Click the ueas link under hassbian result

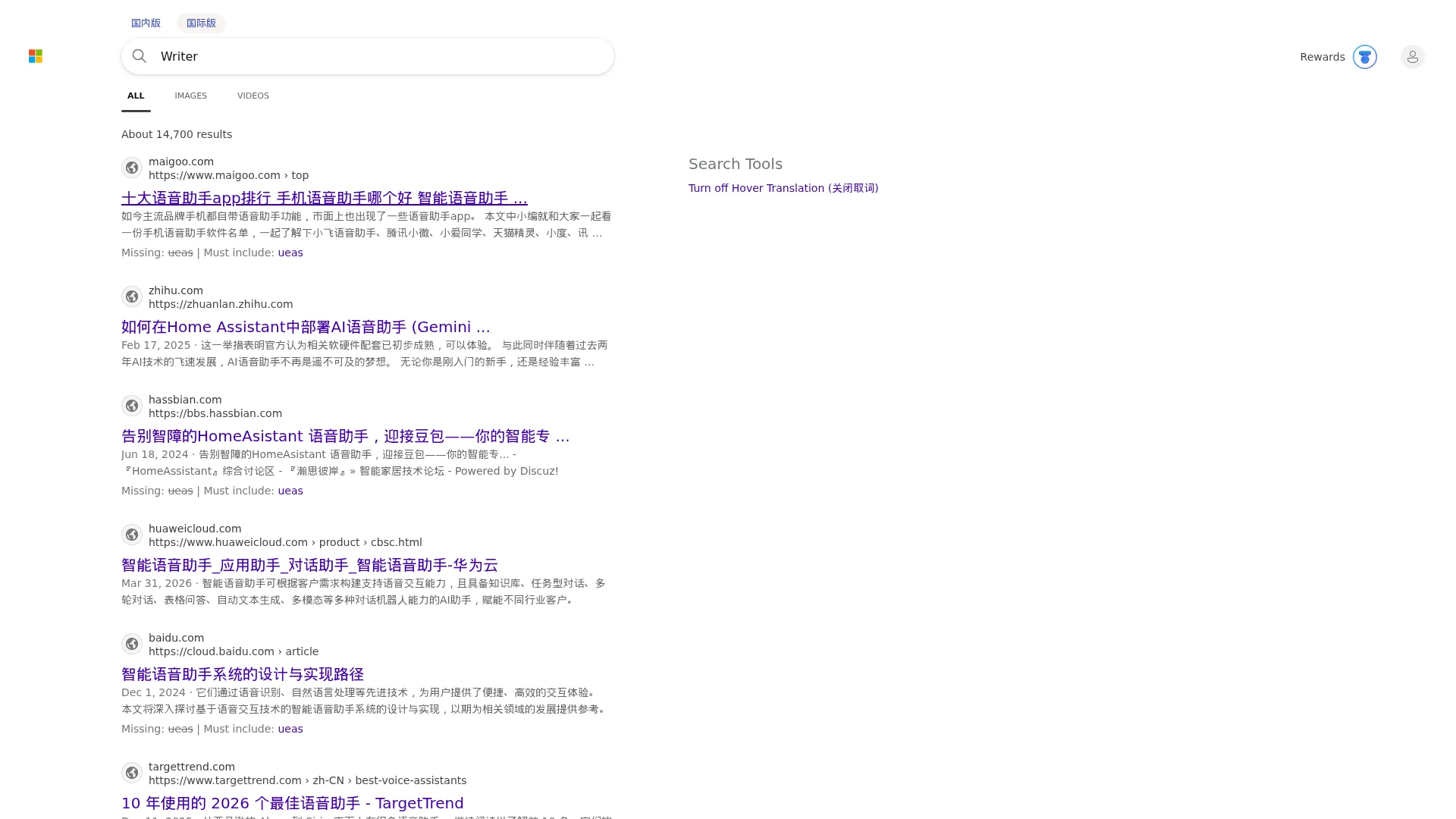(290, 491)
